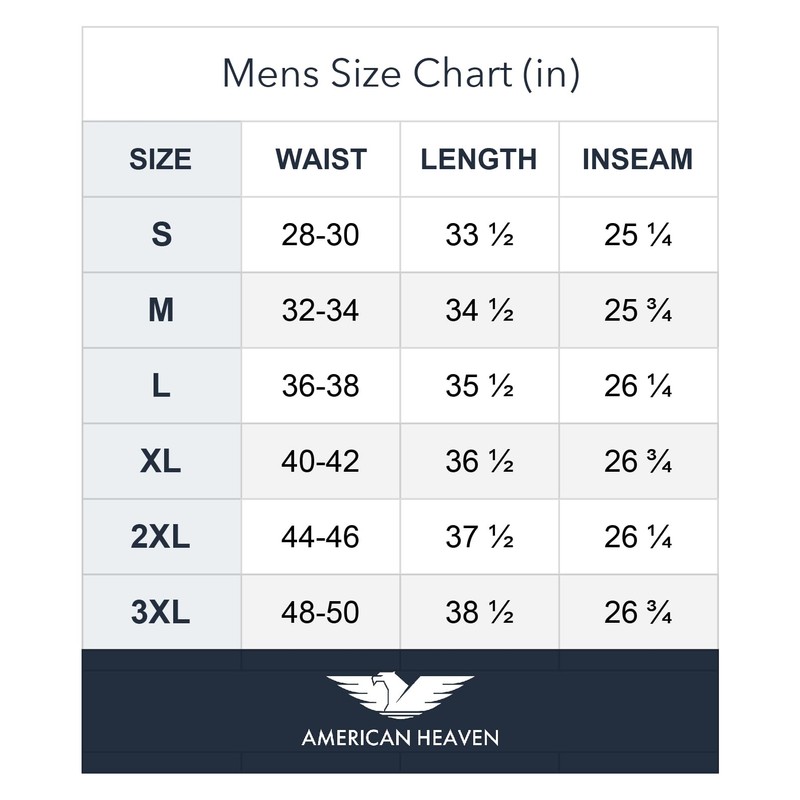The height and width of the screenshot is (800, 800).
Task: Click the 25 ¾ inseam cell
Action: click(x=638, y=310)
